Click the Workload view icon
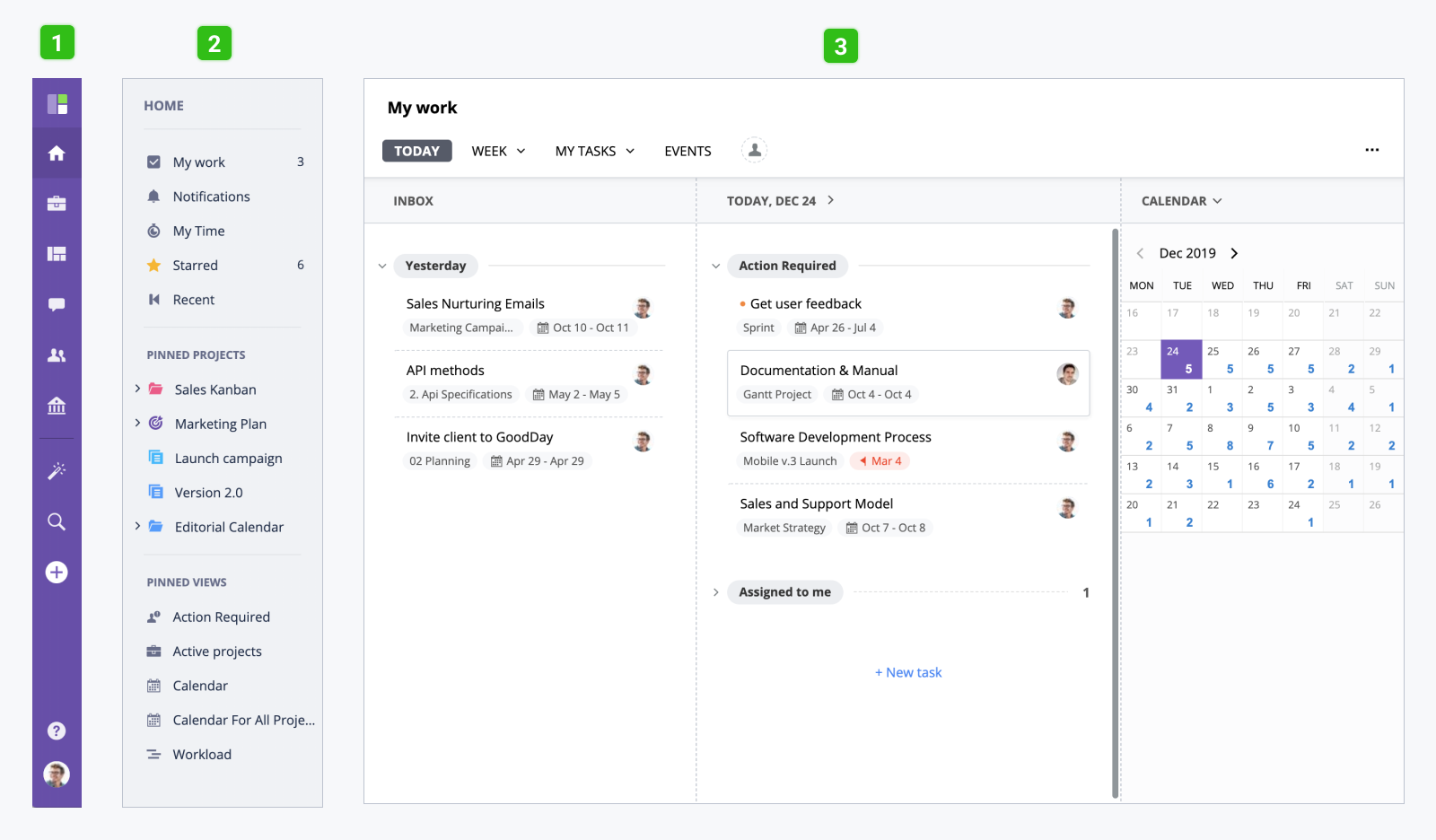The image size is (1436, 840). point(153,754)
